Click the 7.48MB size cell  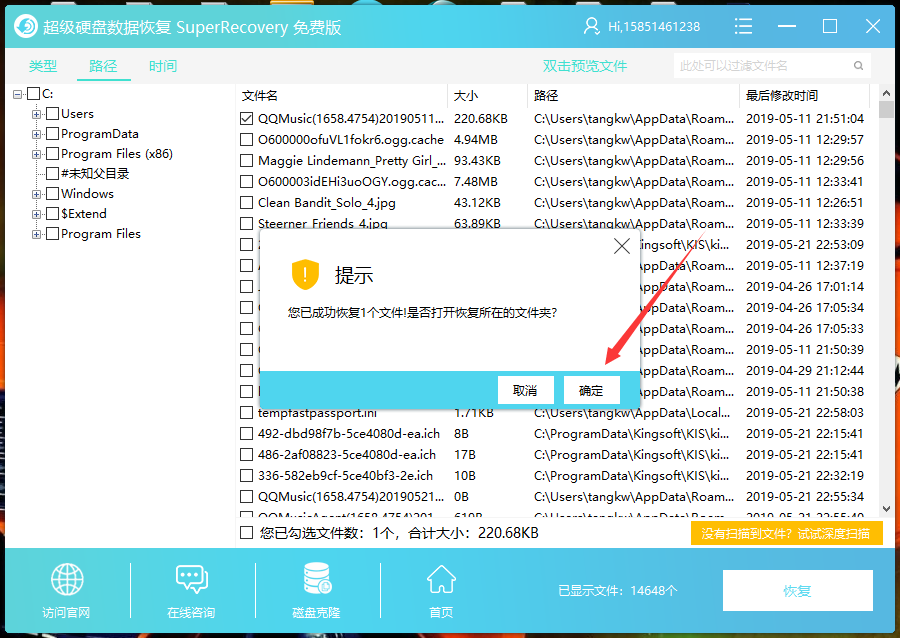tap(476, 182)
